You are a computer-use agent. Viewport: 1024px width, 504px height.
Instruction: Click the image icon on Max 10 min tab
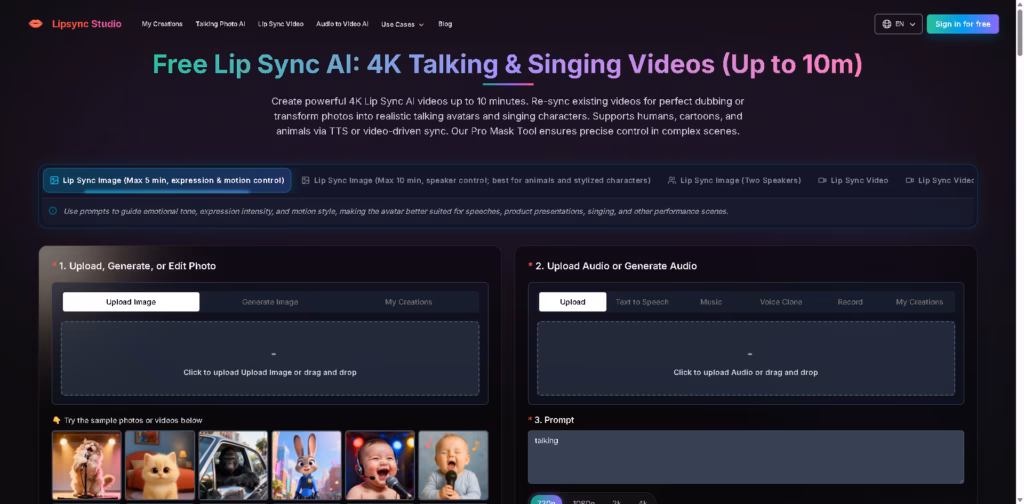click(306, 180)
